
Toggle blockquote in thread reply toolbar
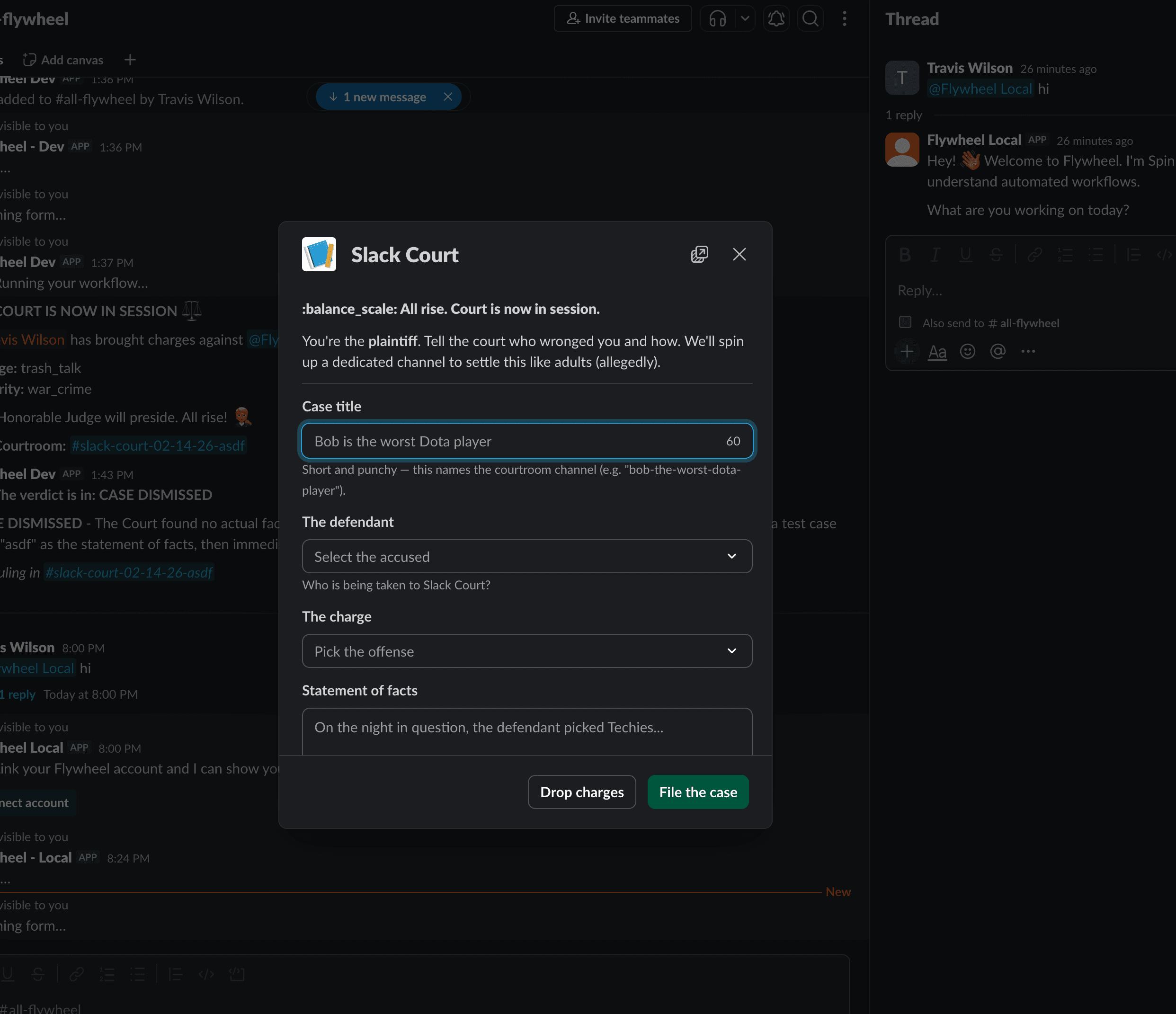pyautogui.click(x=1133, y=255)
